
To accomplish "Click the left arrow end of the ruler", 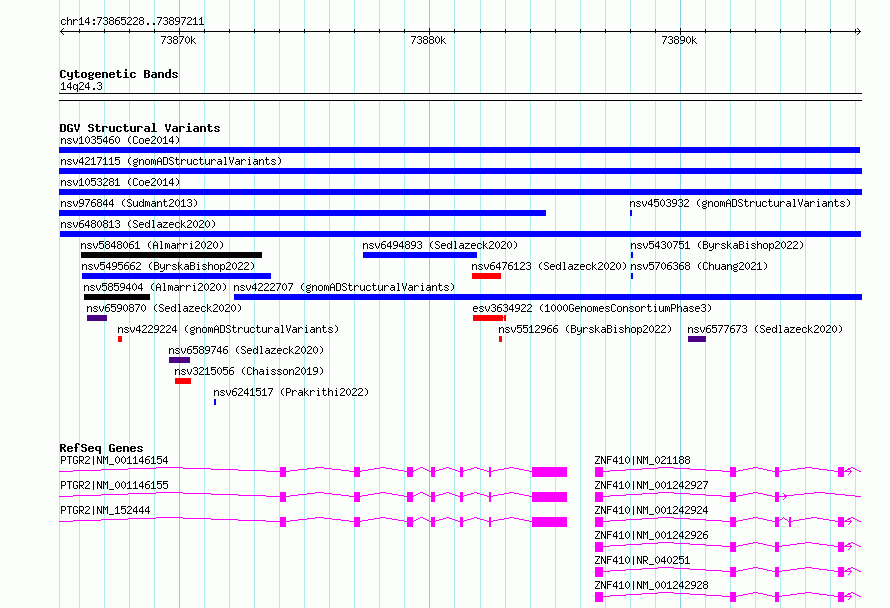I will pyautogui.click(x=62, y=32).
